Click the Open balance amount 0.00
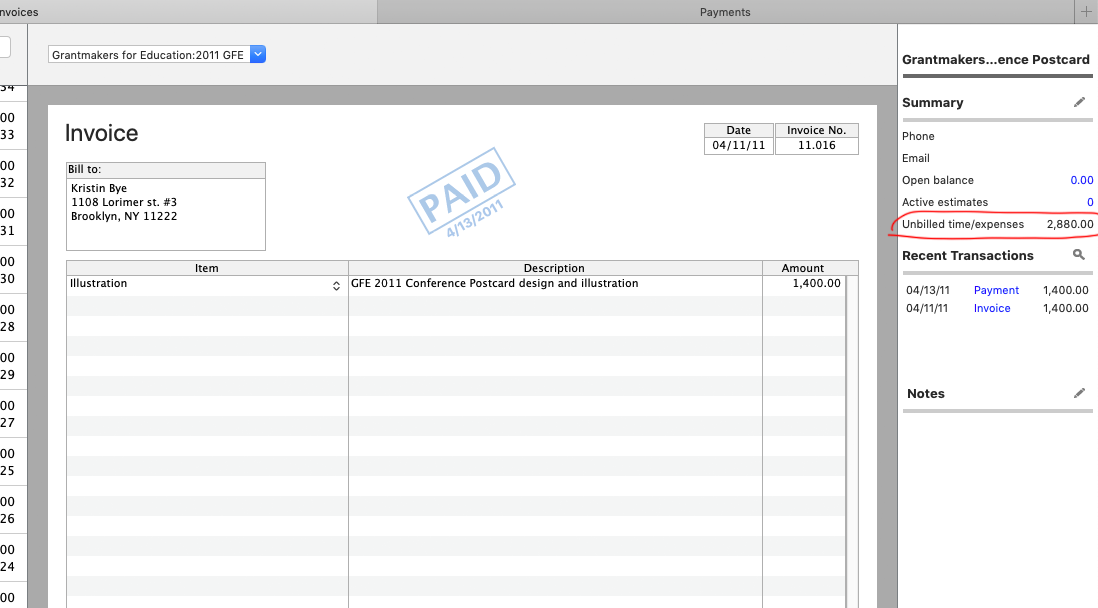The height and width of the screenshot is (608, 1098). tap(1082, 180)
